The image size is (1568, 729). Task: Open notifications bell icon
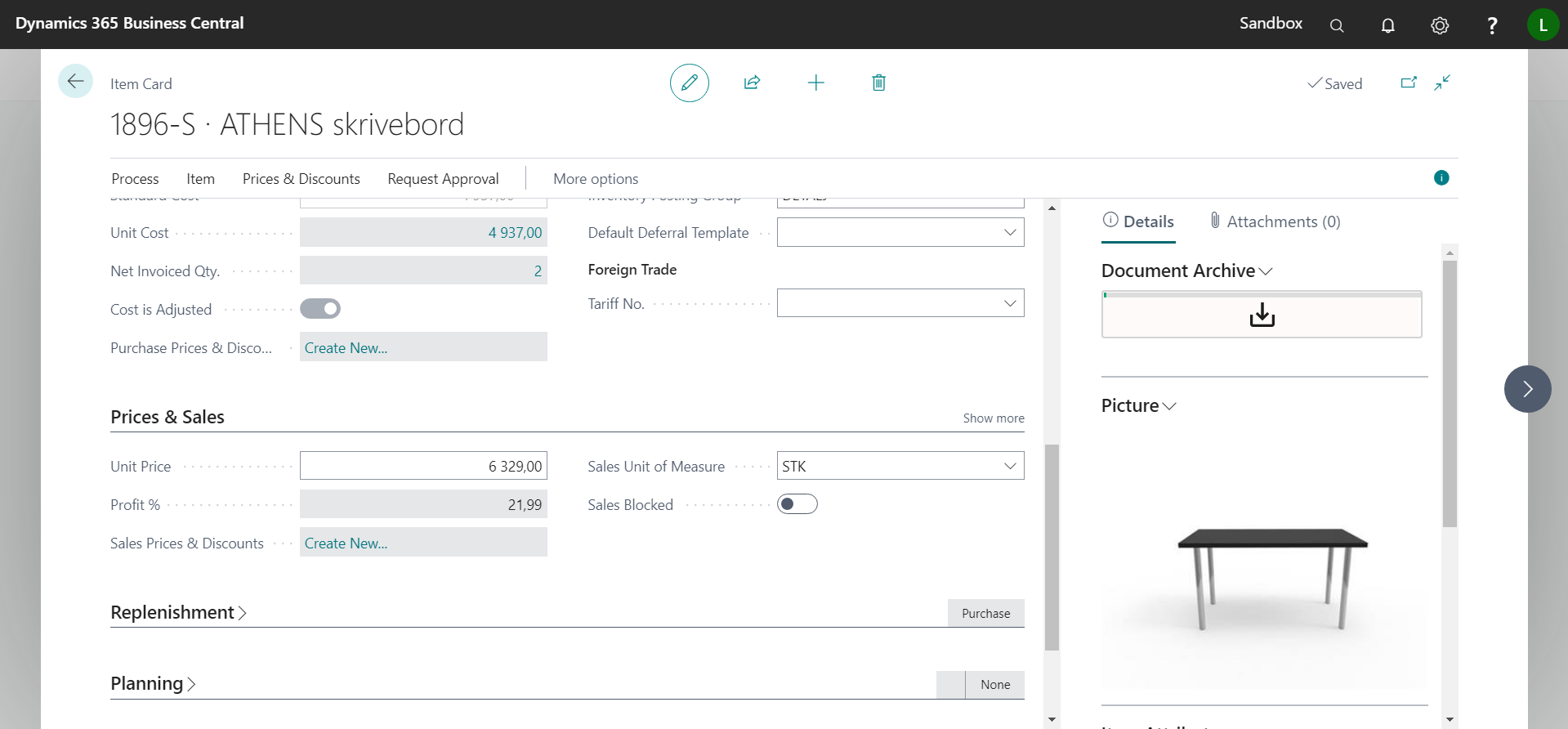coord(1387,25)
